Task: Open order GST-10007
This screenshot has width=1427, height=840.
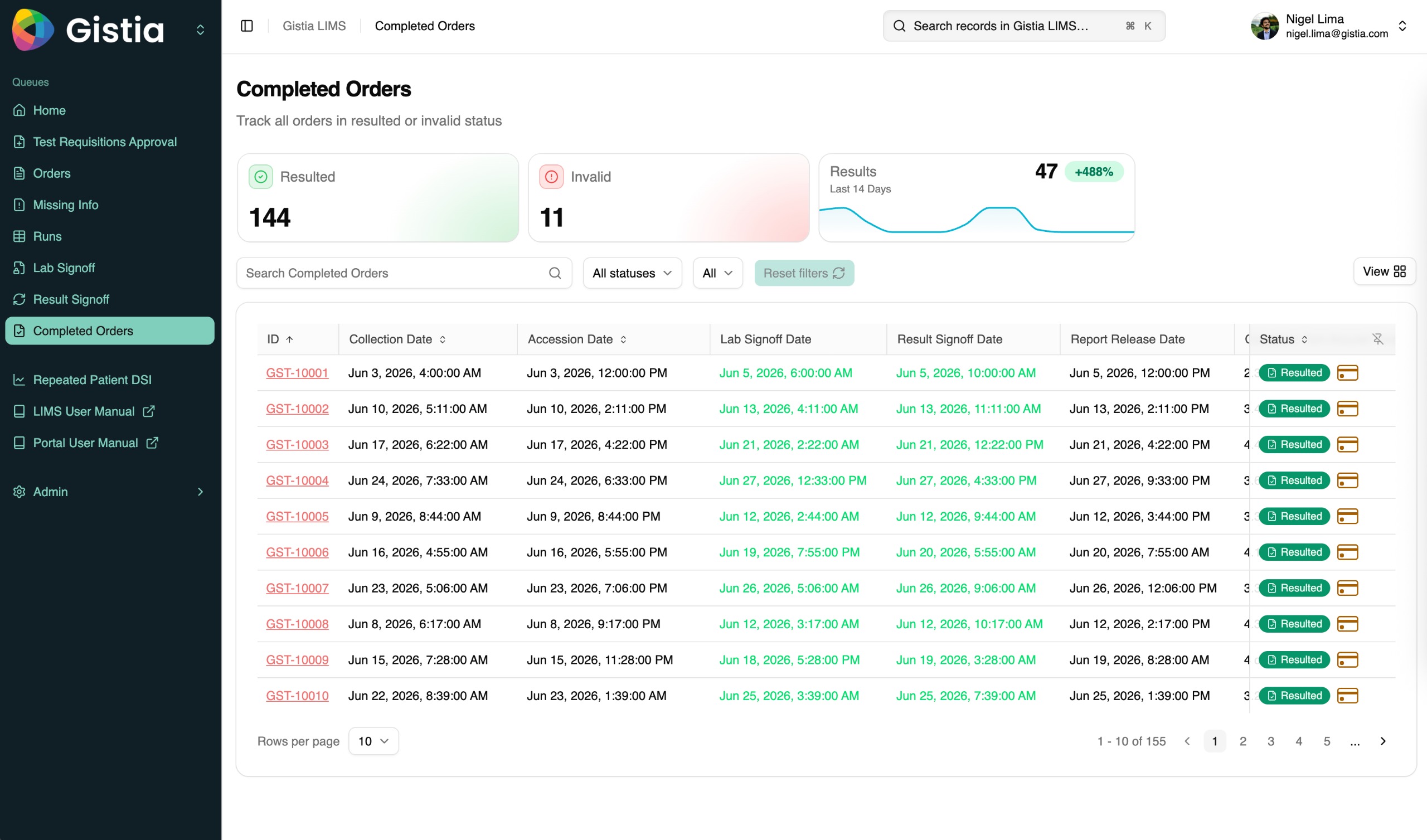Action: point(297,588)
